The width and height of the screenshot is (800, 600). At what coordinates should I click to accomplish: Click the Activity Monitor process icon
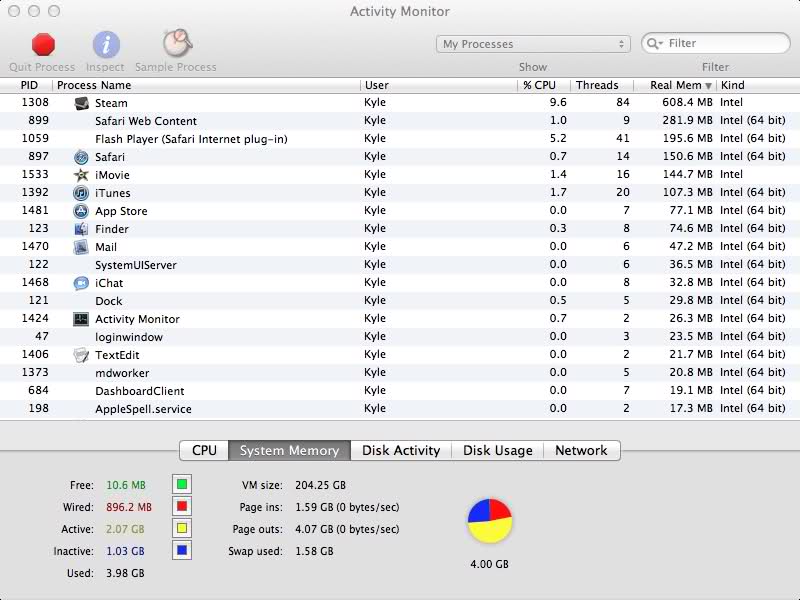pyautogui.click(x=81, y=319)
